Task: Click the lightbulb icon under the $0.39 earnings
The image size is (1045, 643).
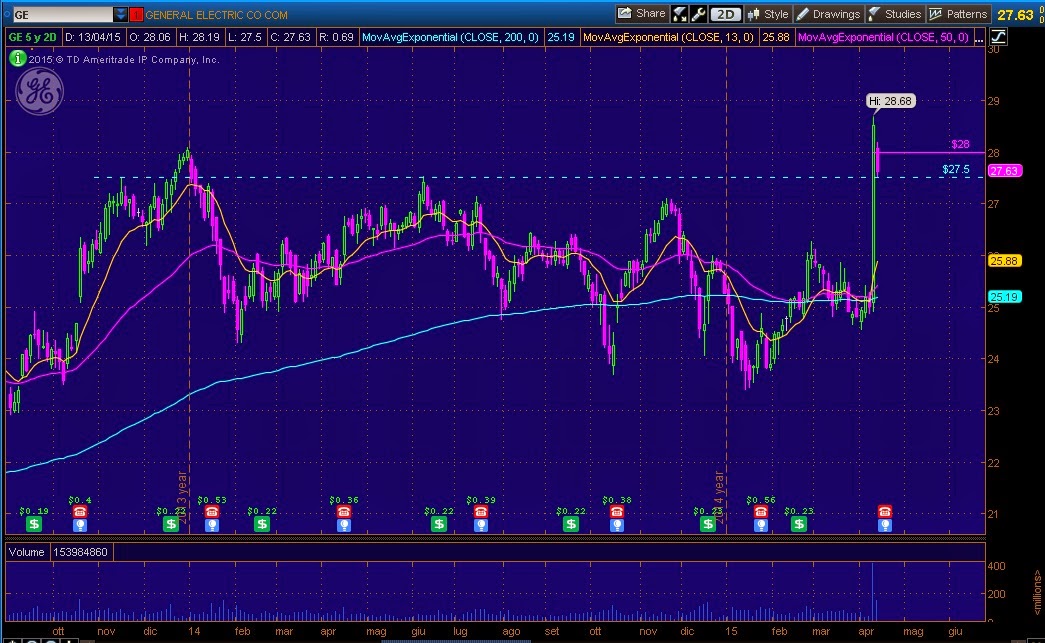Action: 481,524
